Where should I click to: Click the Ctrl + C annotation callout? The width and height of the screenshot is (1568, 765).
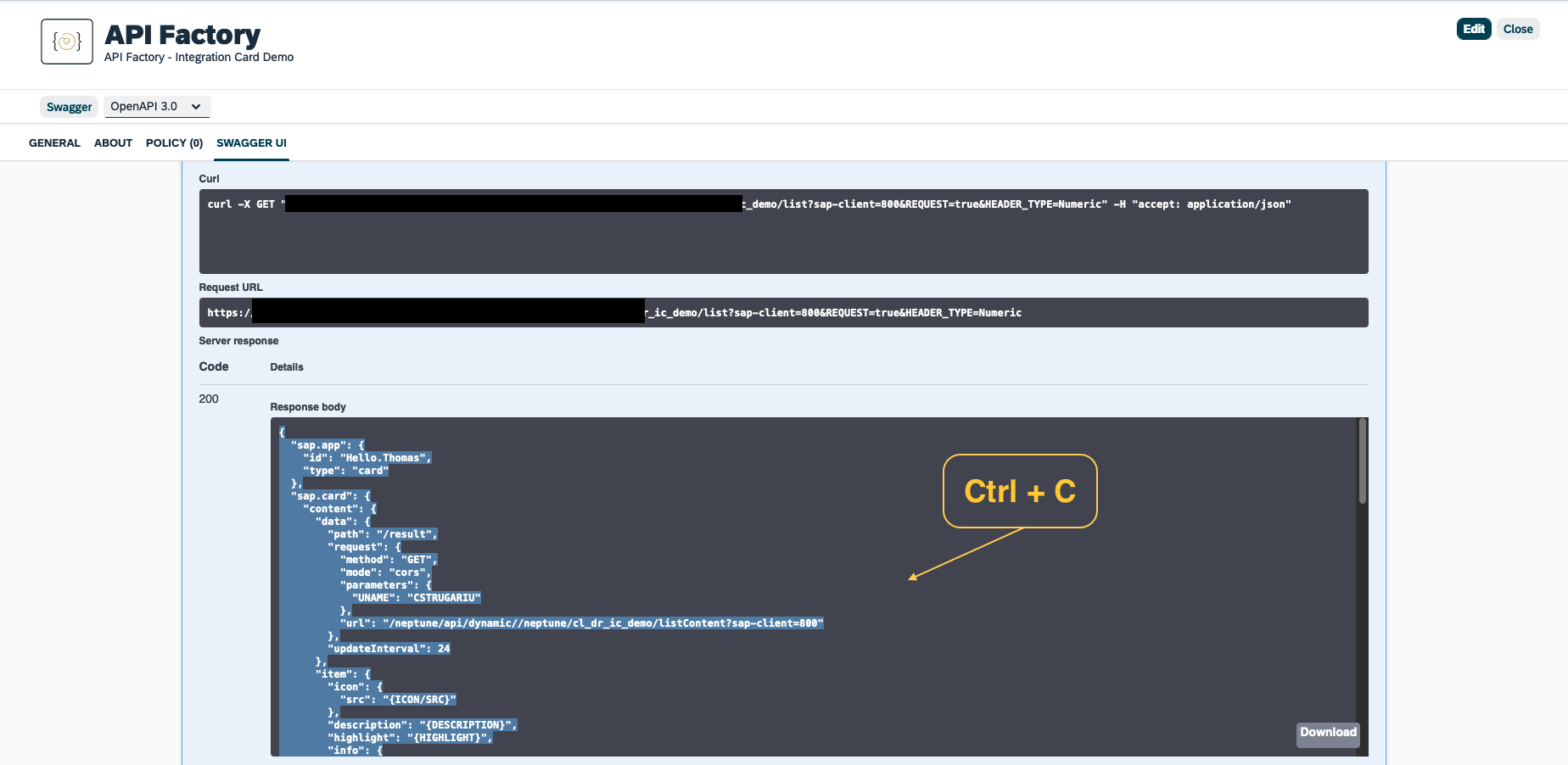[x=1019, y=491]
